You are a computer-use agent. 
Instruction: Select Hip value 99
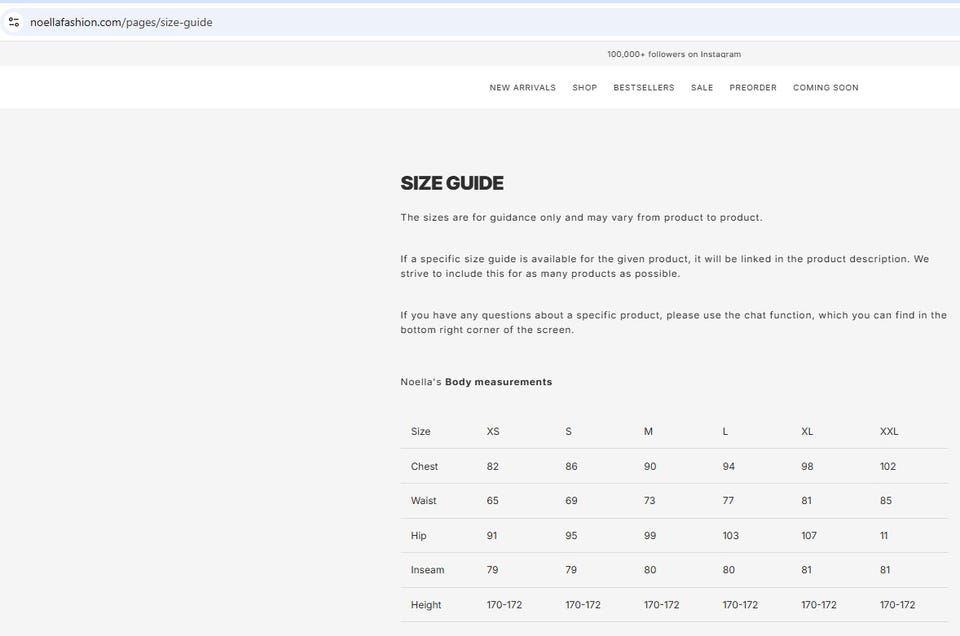point(650,536)
